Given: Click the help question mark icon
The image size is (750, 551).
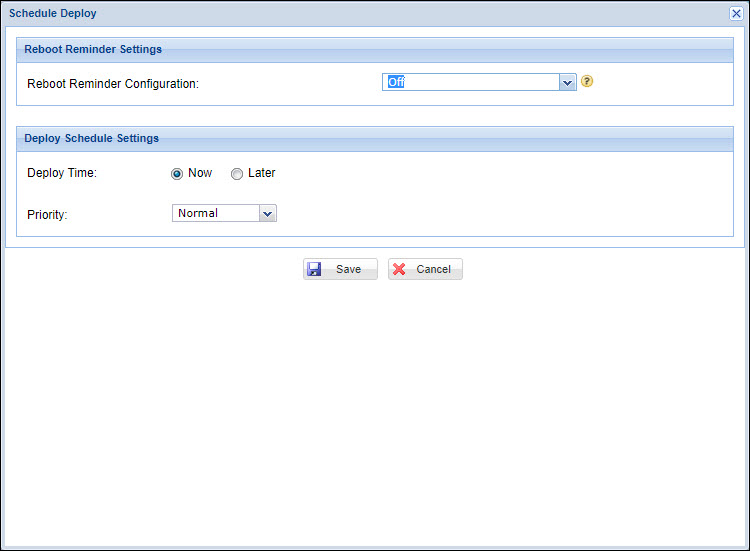Looking at the screenshot, I should 587,82.
